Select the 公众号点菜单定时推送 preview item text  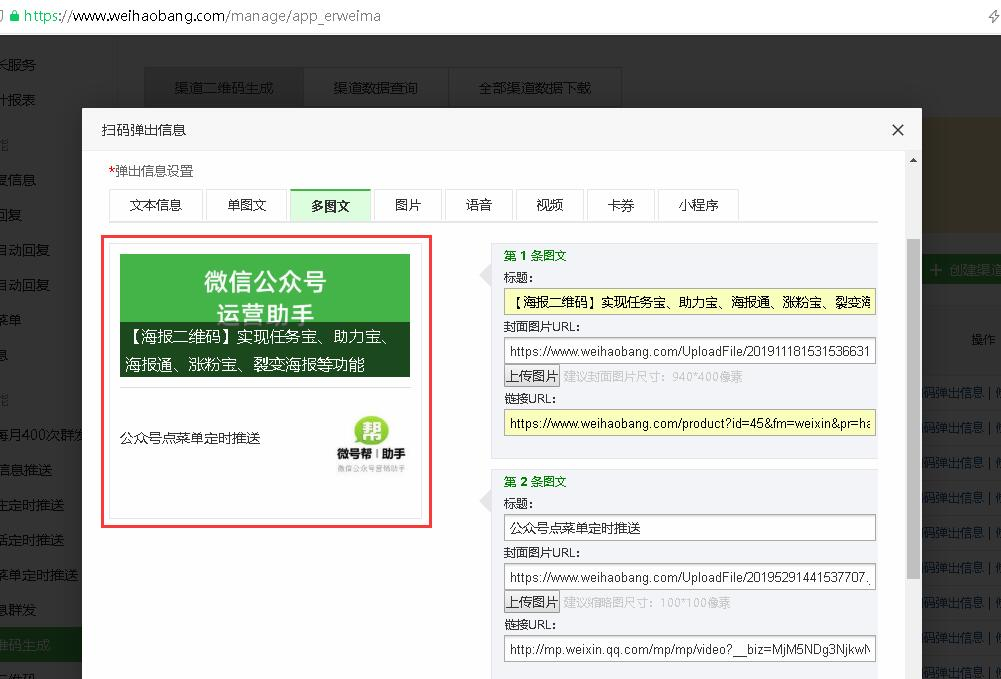[x=190, y=438]
